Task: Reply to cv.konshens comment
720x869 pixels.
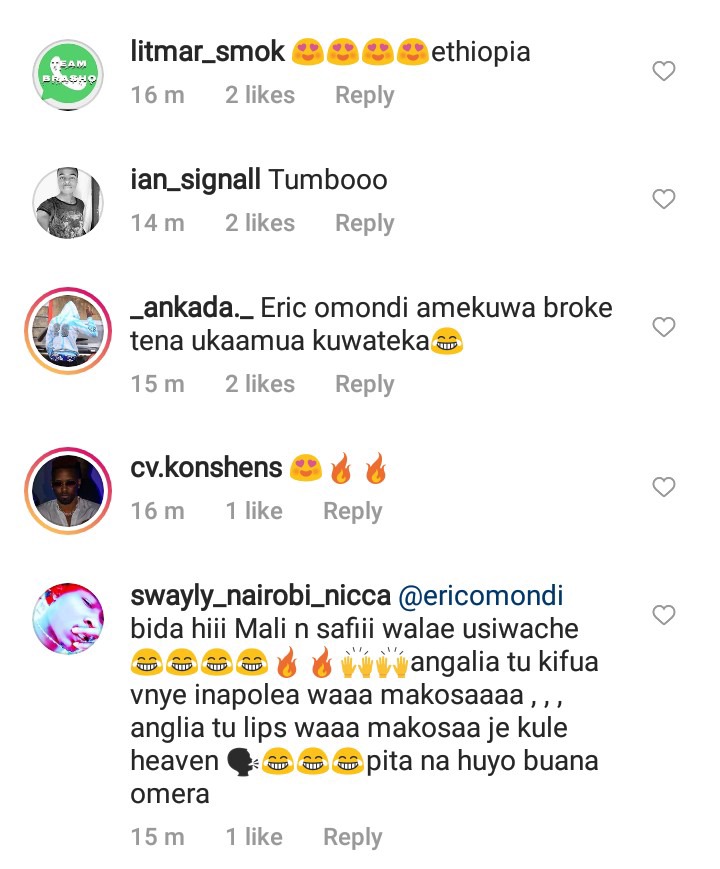Action: click(353, 511)
